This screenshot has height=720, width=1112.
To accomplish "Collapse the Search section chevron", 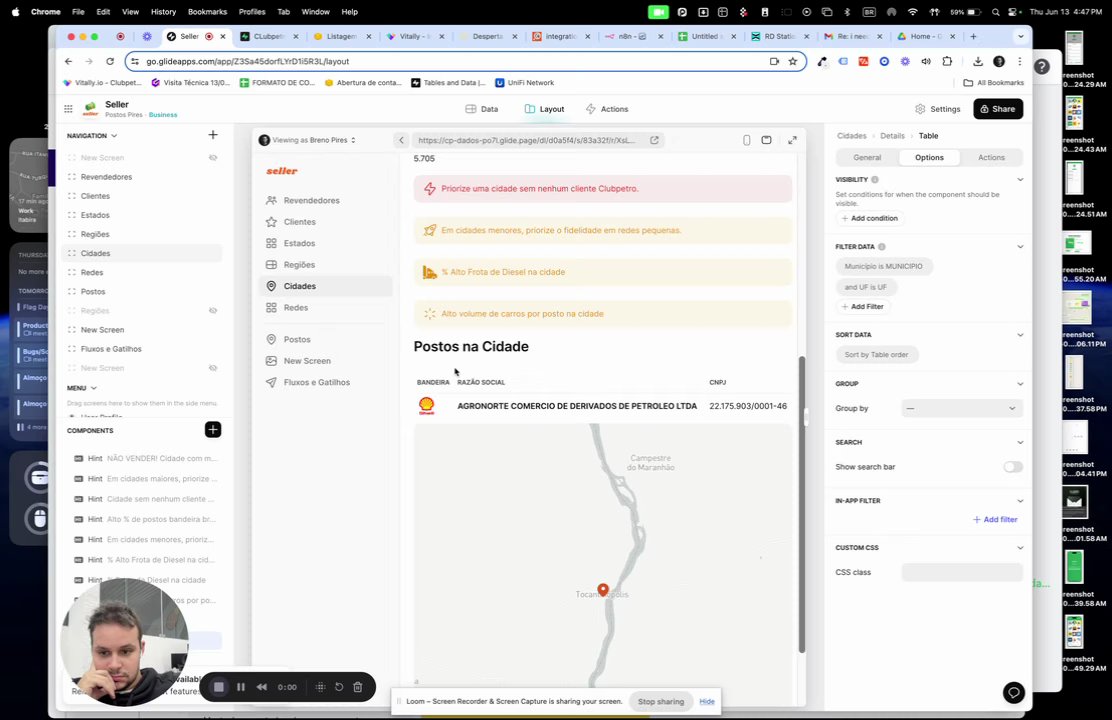I will click(1020, 443).
